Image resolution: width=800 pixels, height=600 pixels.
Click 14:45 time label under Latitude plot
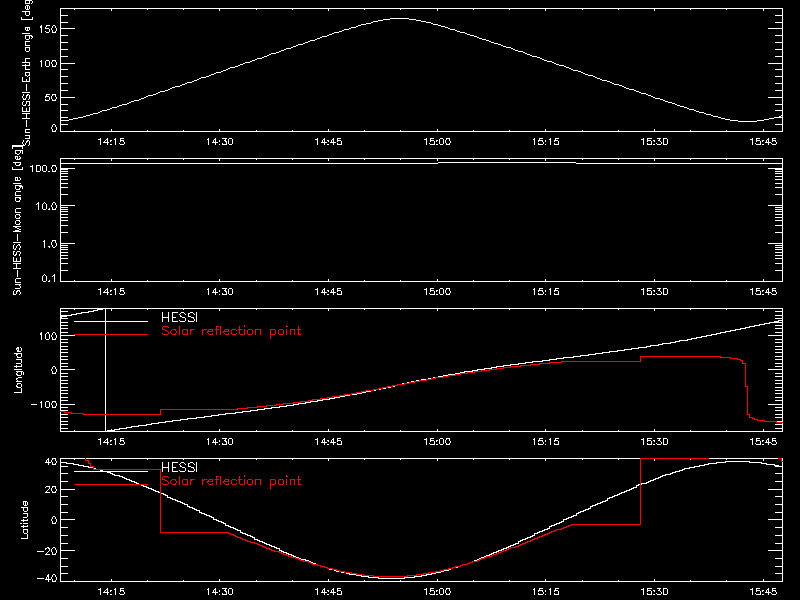point(329,591)
